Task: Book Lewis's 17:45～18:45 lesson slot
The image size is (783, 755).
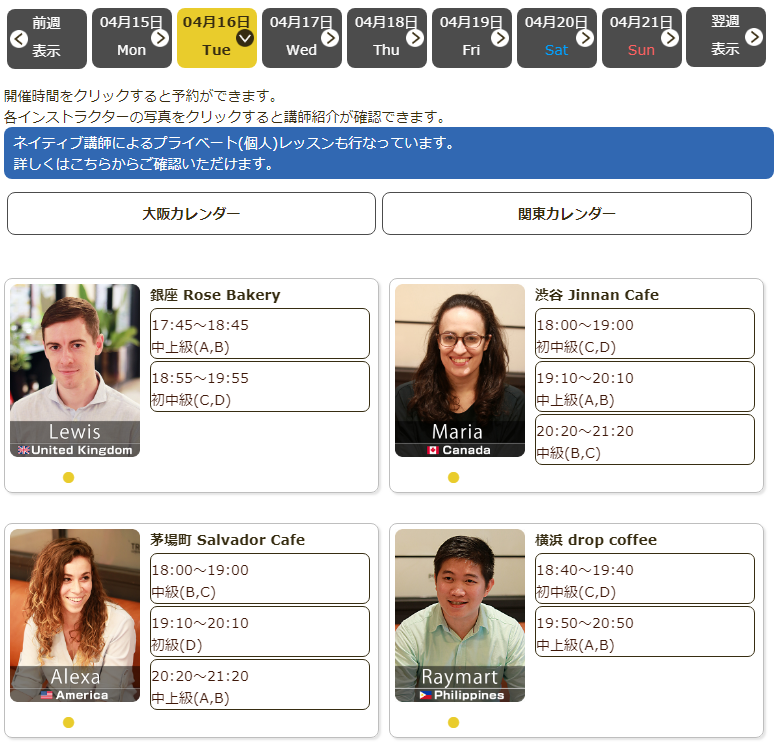Action: coord(260,334)
